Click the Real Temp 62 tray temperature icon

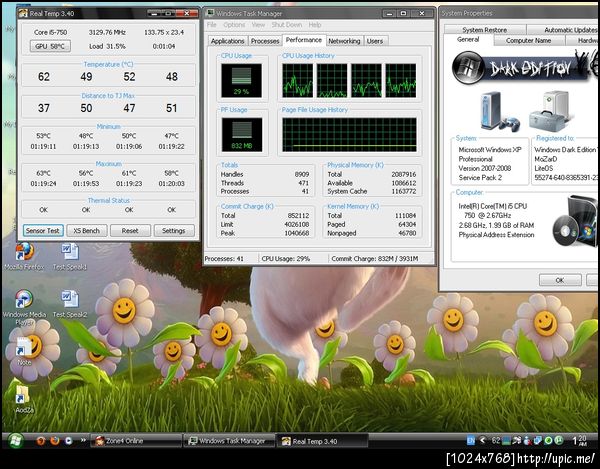496,441
